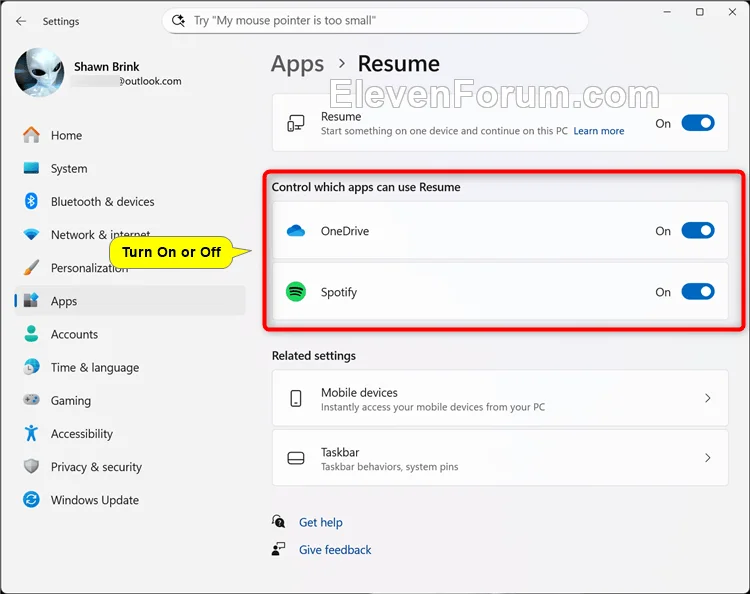Click Apps breadcrumb in header
The width and height of the screenshot is (750, 594).
(298, 64)
